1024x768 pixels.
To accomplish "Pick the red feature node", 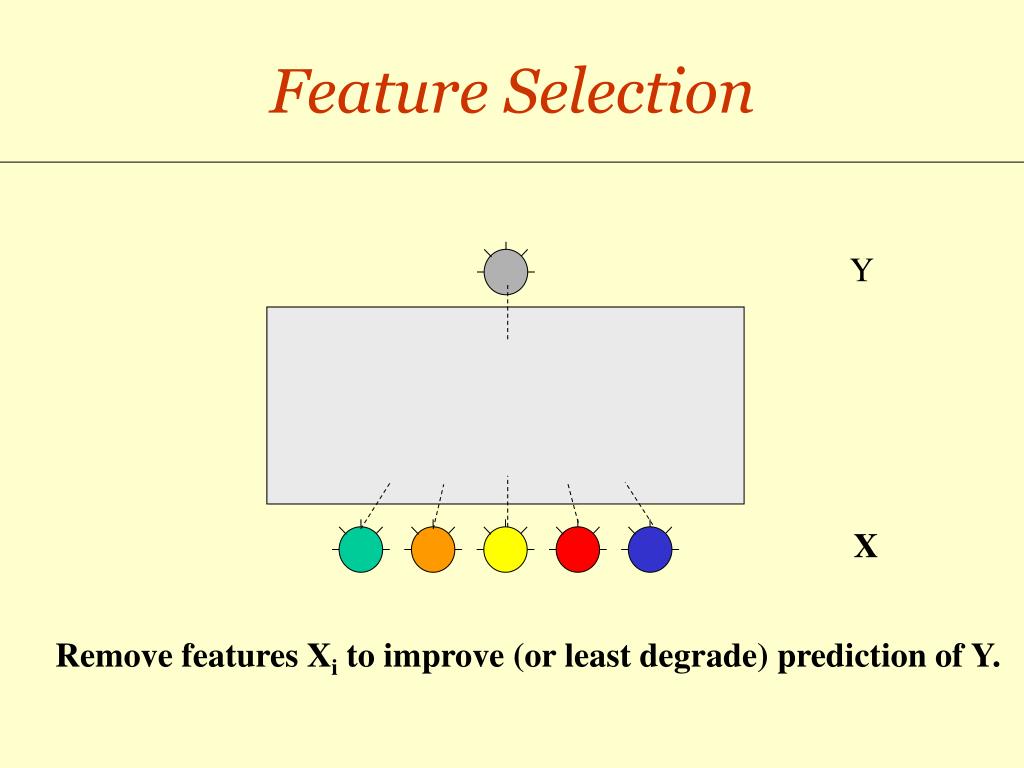I will point(578,550).
